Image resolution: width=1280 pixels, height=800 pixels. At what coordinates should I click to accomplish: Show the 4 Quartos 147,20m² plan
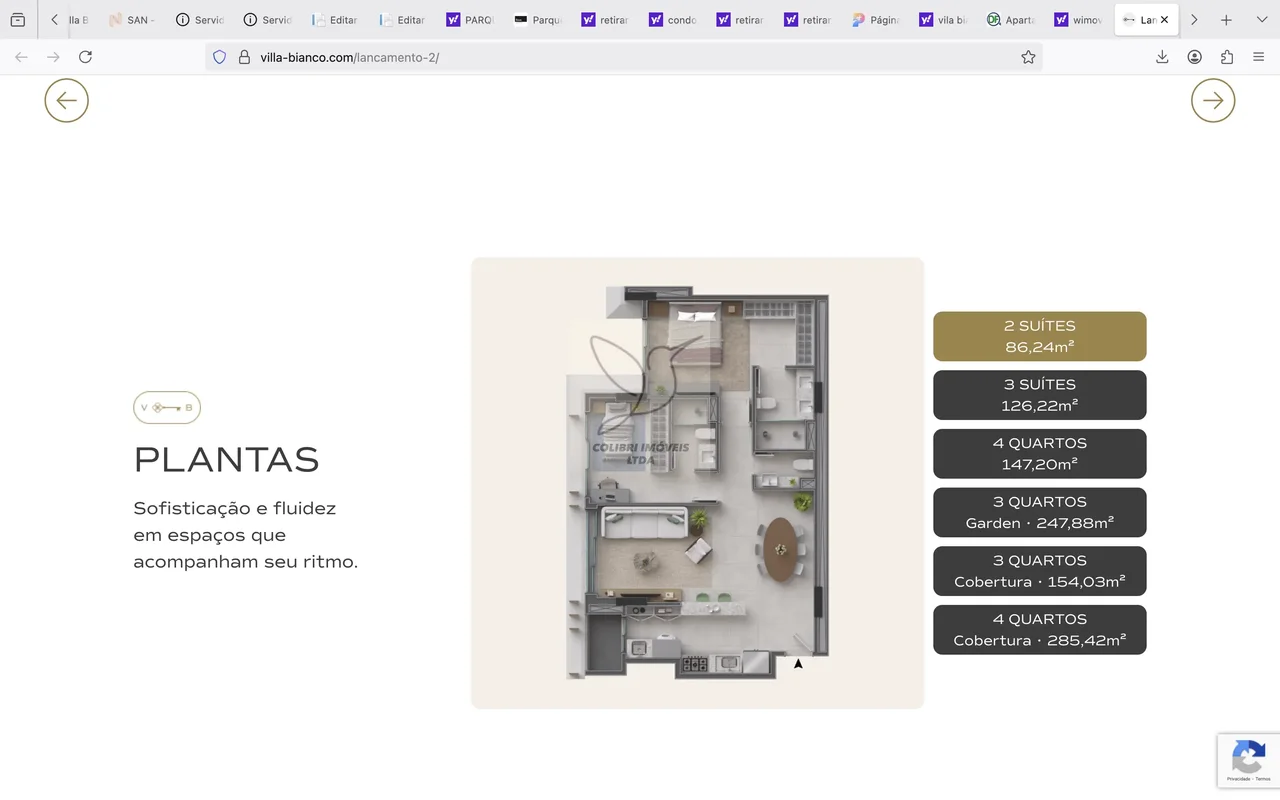(1039, 454)
